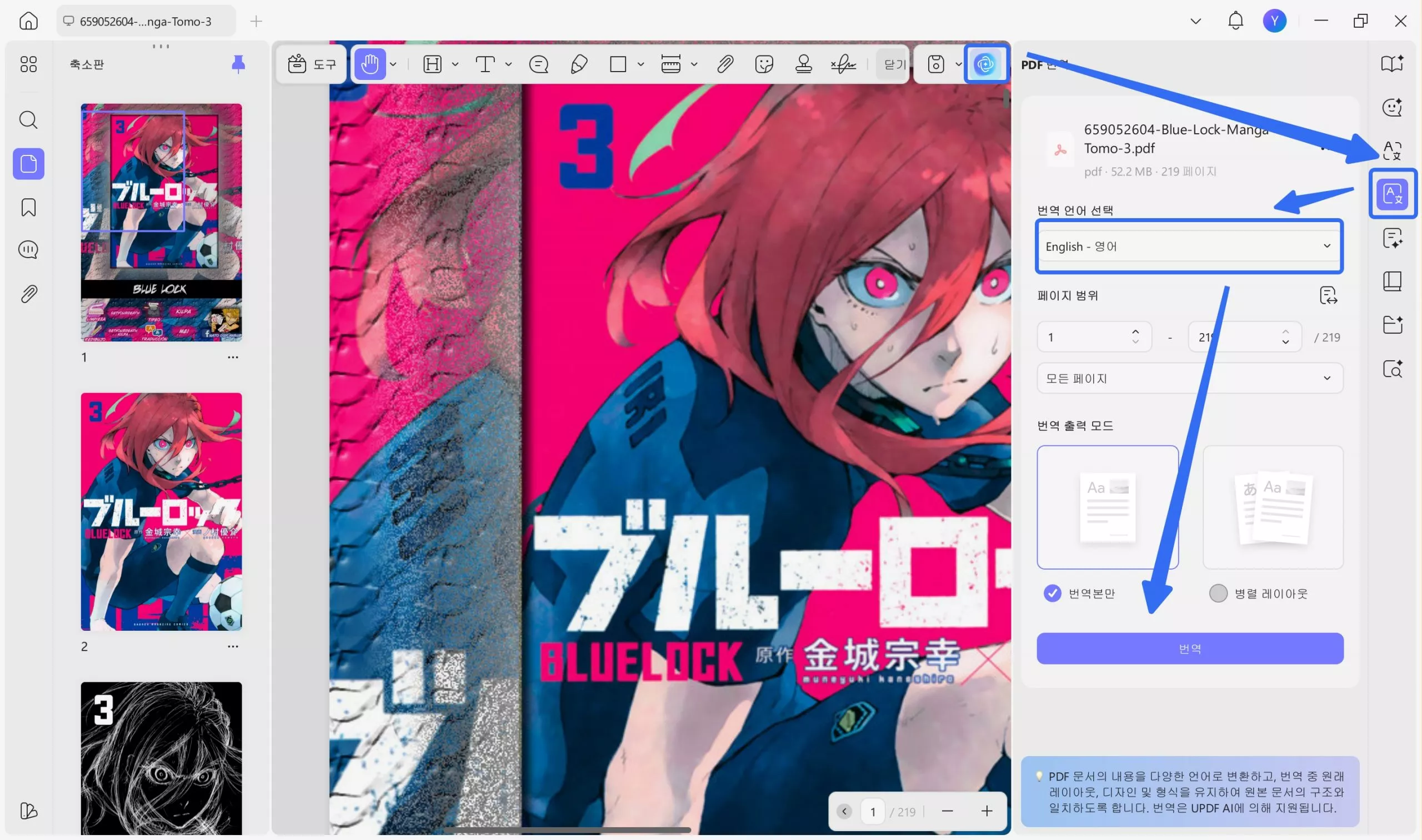Select the measurement ruler tool

click(671, 64)
